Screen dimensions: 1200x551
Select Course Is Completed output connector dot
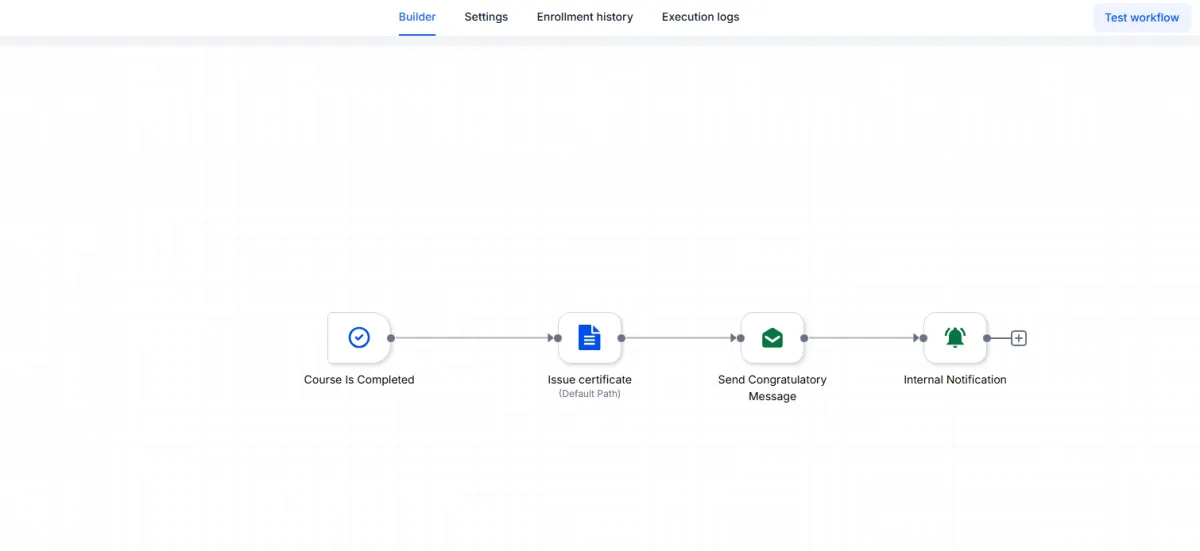click(391, 338)
